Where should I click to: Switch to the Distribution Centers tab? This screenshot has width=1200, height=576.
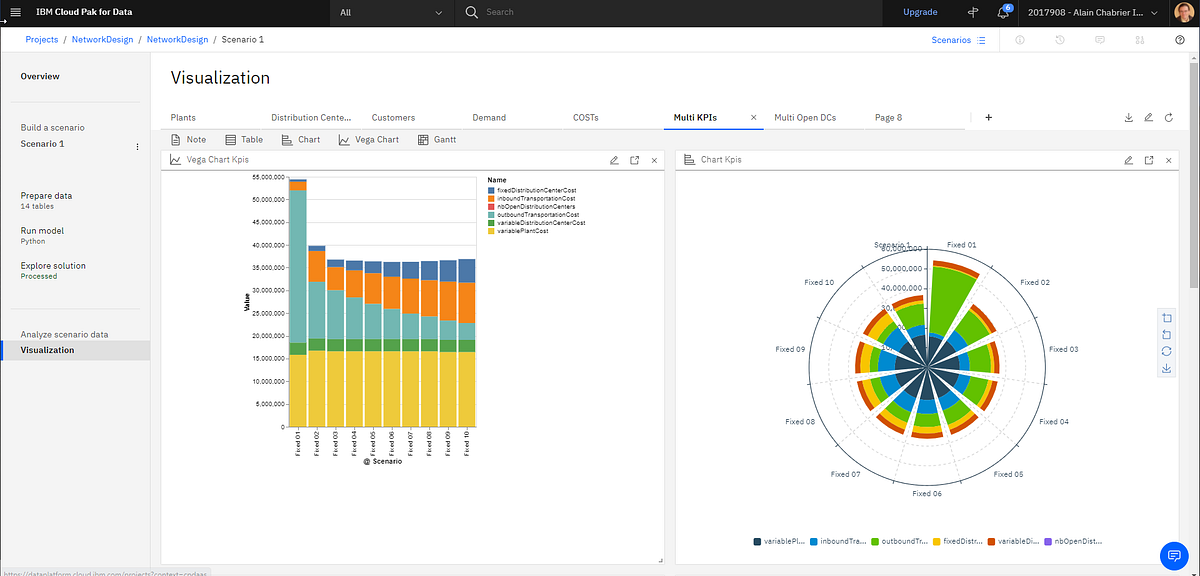311,117
